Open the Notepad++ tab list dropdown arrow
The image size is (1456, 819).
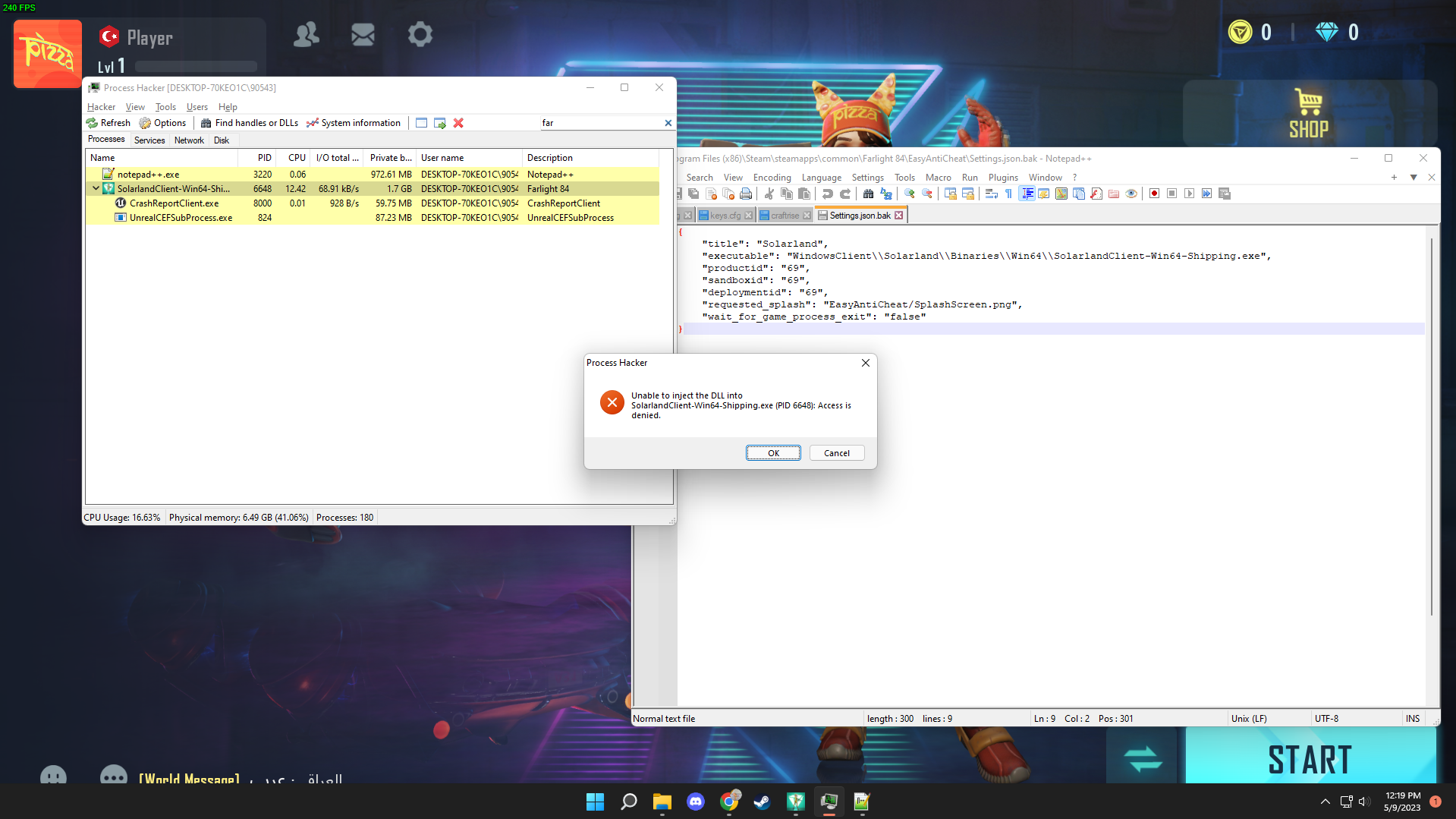point(1413,178)
